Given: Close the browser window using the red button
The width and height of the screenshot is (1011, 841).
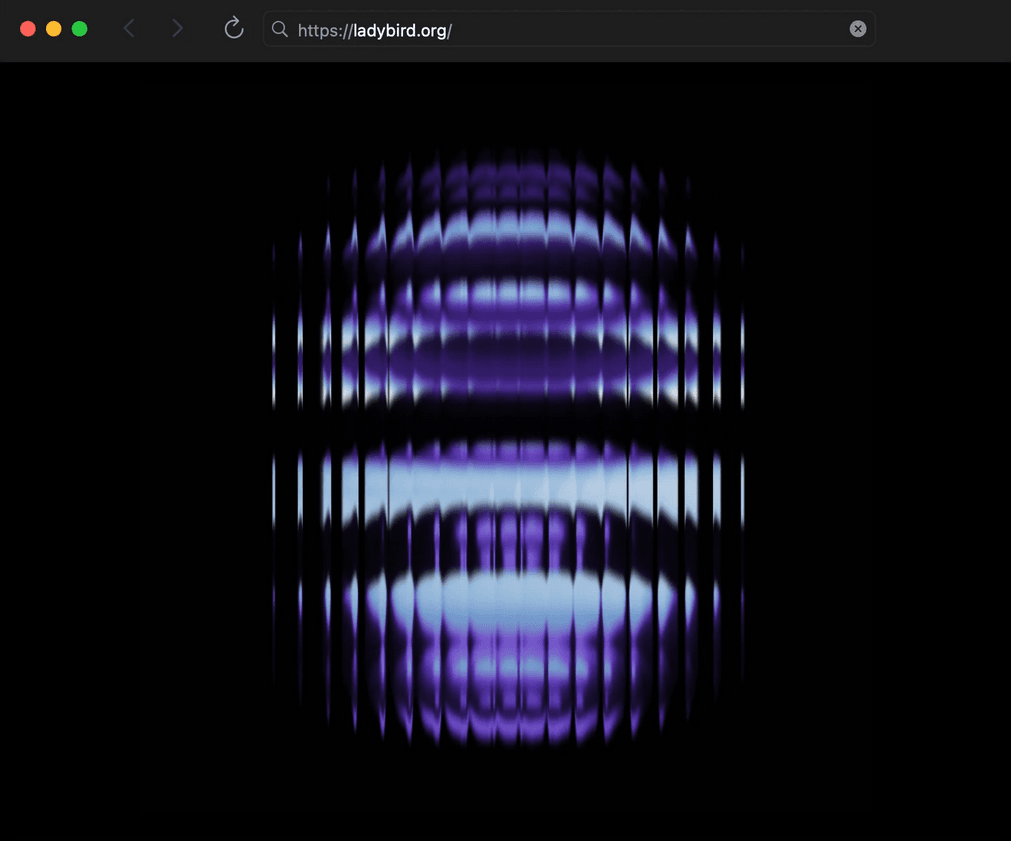Looking at the screenshot, I should (x=28, y=29).
